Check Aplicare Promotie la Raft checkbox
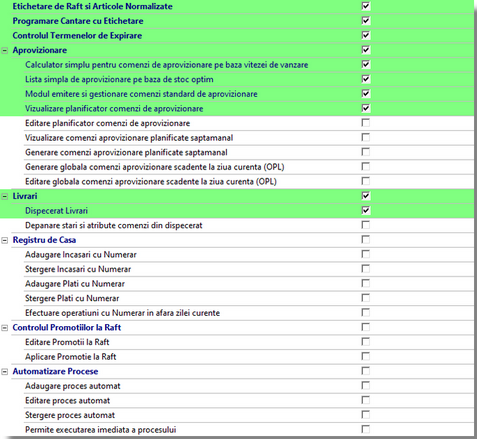Screen dimensions: 477x439 (366, 357)
